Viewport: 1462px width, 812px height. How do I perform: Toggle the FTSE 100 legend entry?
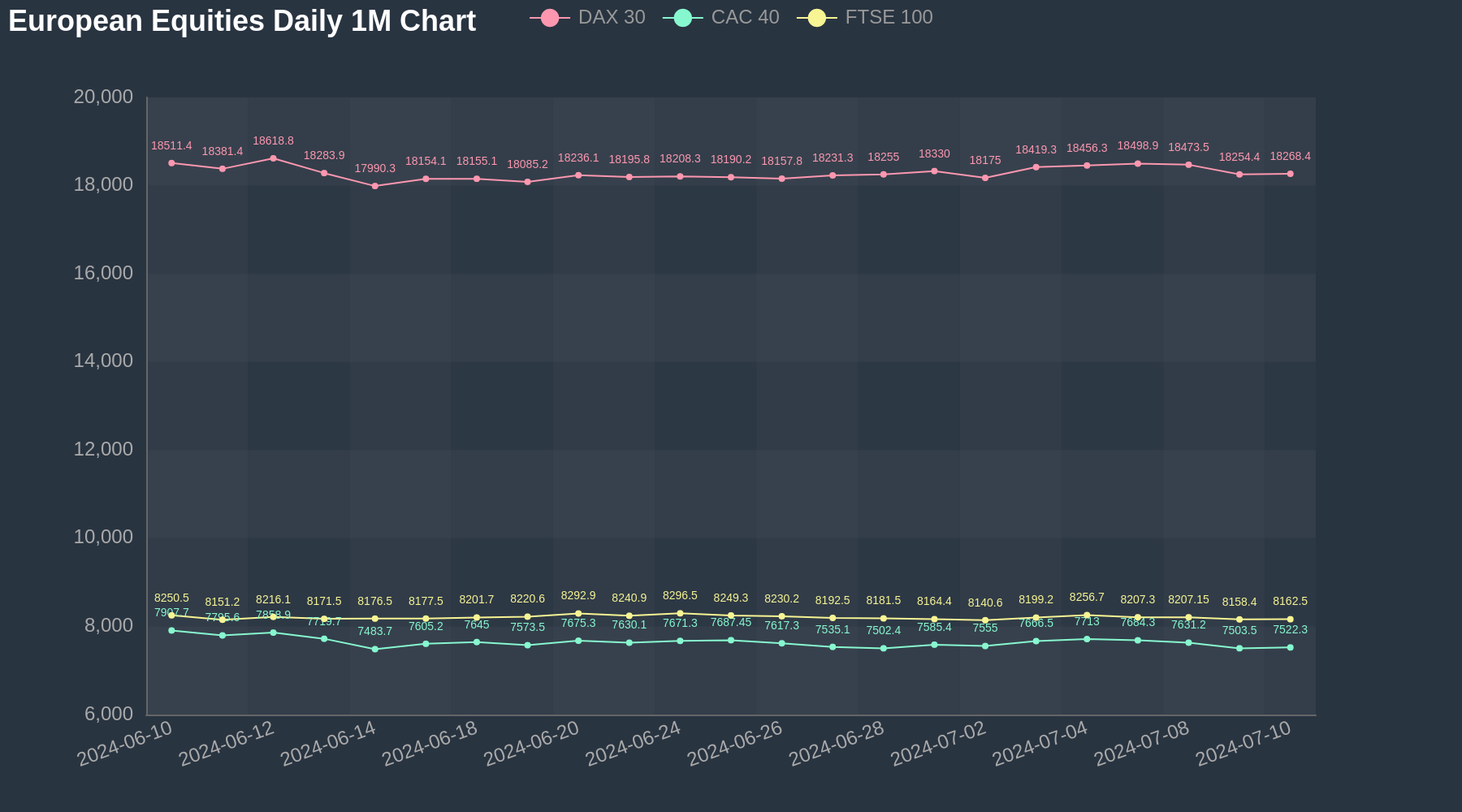(x=865, y=17)
